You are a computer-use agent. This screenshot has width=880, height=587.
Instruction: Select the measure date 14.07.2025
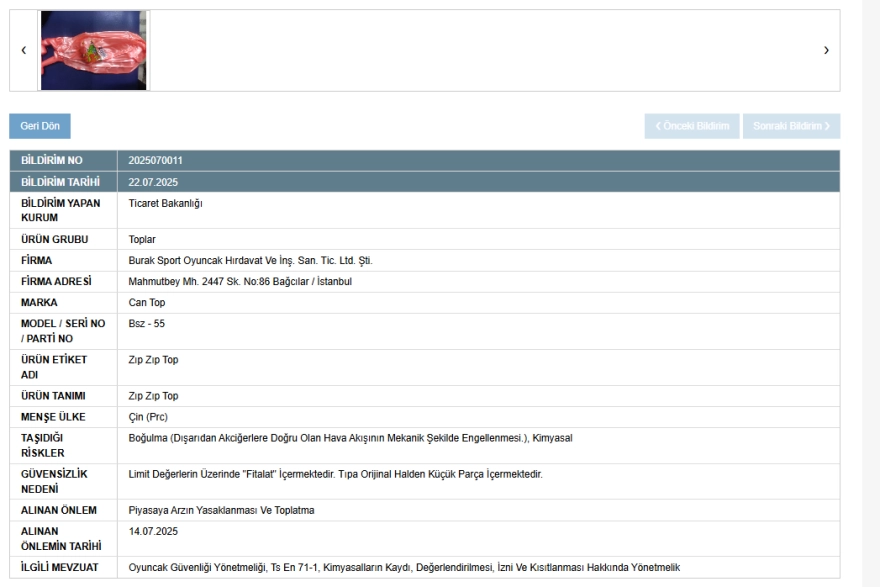coord(153,531)
